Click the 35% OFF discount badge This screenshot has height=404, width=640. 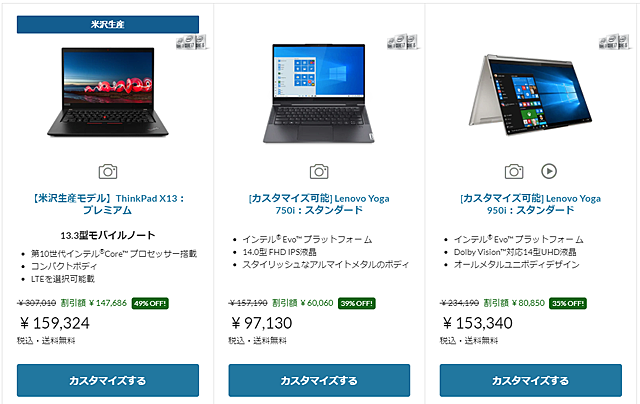(x=568, y=303)
